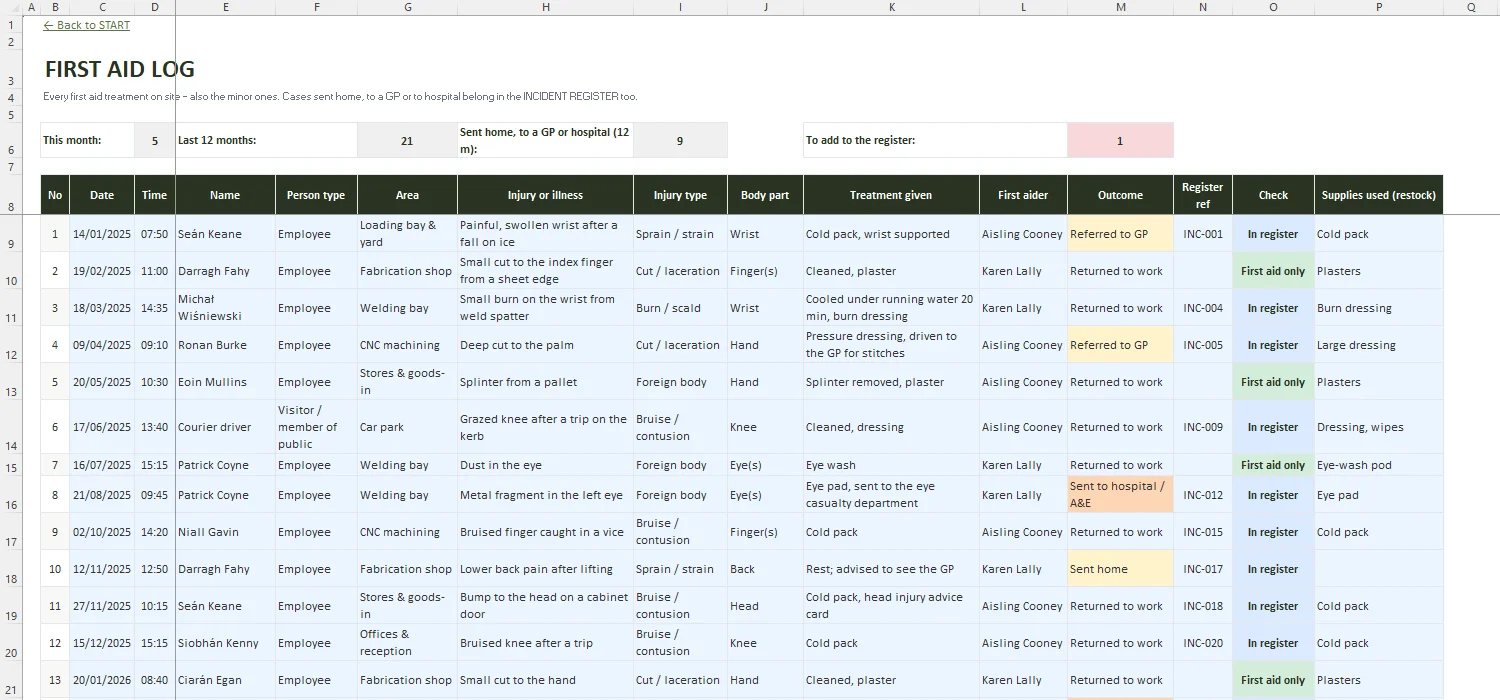This screenshot has width=1500, height=700.
Task: Click the Supplies used (restock) header
Action: click(1378, 195)
